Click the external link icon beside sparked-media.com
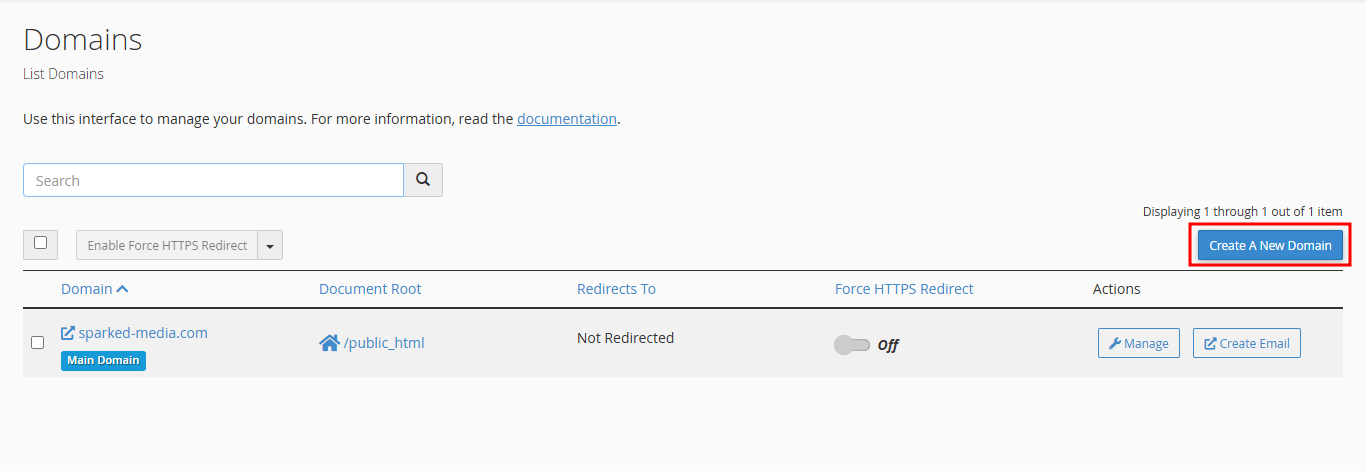The height and width of the screenshot is (471, 1366). [x=68, y=333]
